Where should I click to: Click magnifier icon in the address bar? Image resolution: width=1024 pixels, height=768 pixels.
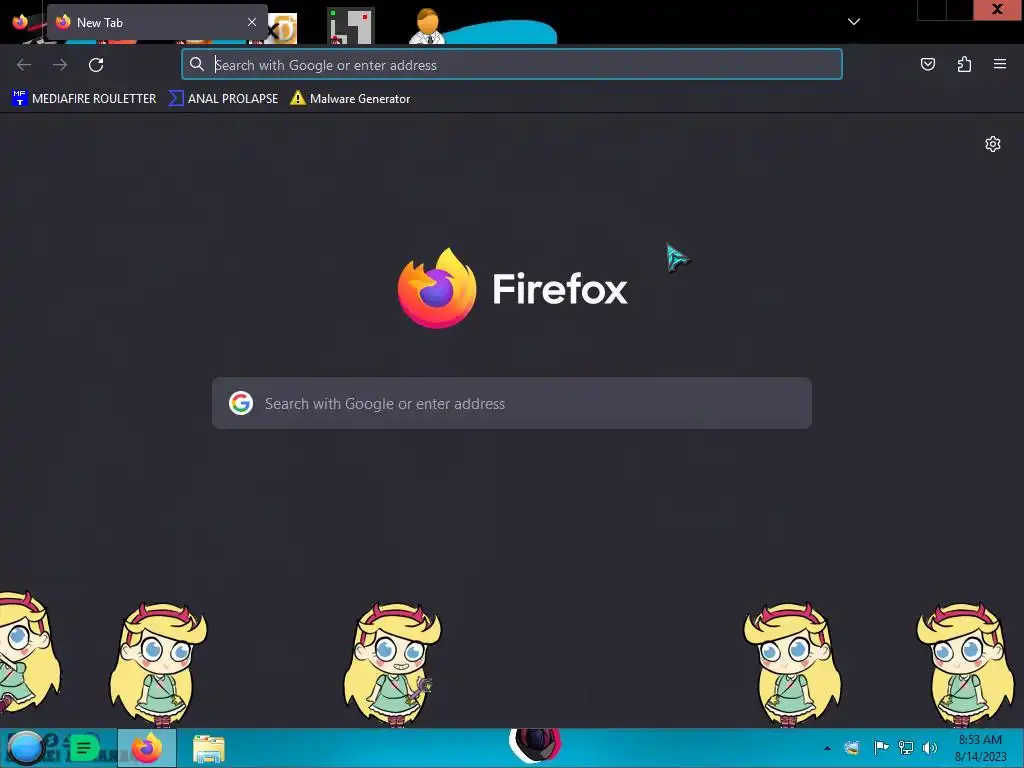point(197,64)
